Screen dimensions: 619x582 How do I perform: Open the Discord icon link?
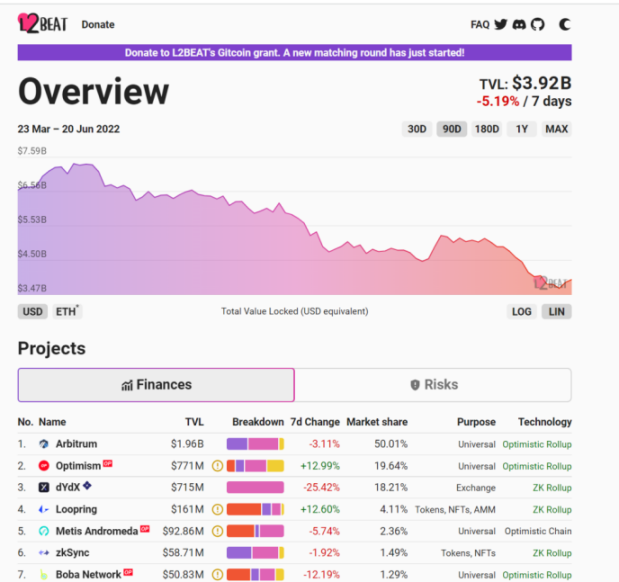pos(519,24)
